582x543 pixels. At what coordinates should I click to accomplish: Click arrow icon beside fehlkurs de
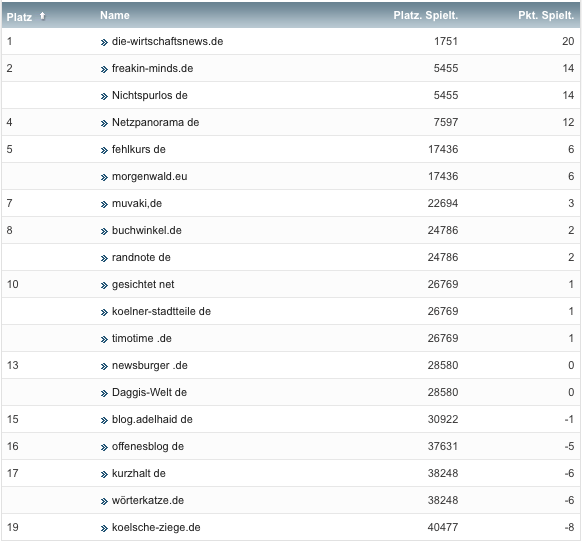pyautogui.click(x=104, y=150)
